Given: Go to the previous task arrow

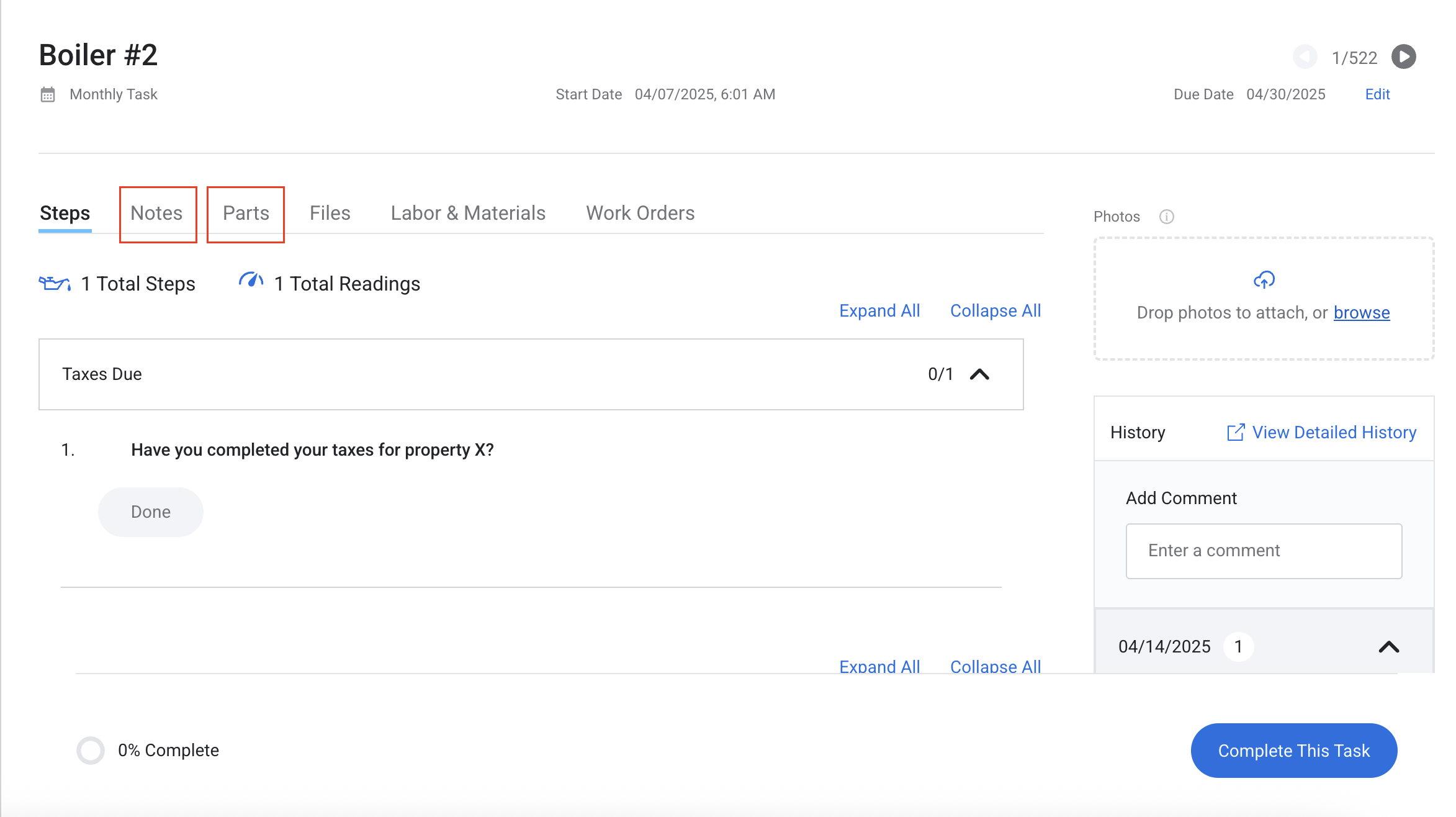Looking at the screenshot, I should tap(1305, 57).
